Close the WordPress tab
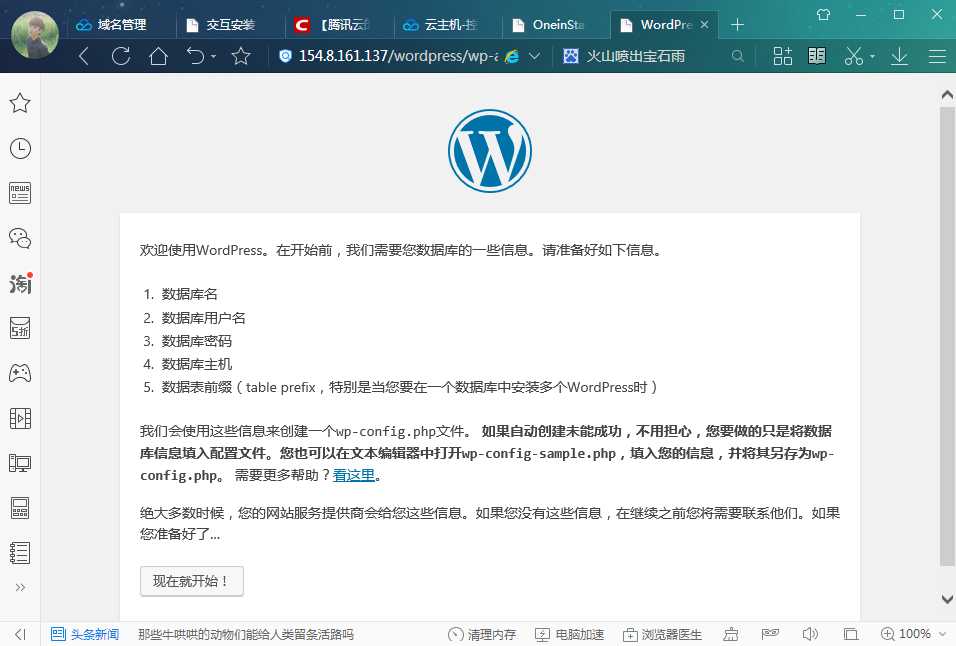956x646 pixels. 704,24
